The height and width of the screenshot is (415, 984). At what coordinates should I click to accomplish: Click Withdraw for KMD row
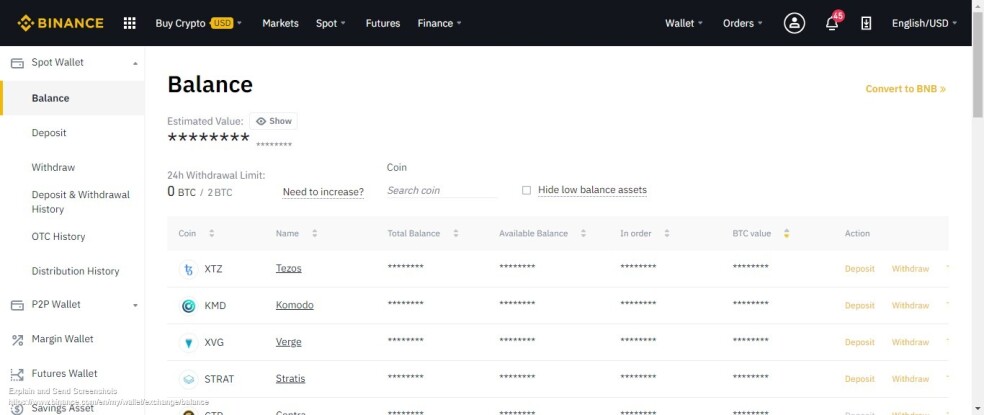point(910,306)
